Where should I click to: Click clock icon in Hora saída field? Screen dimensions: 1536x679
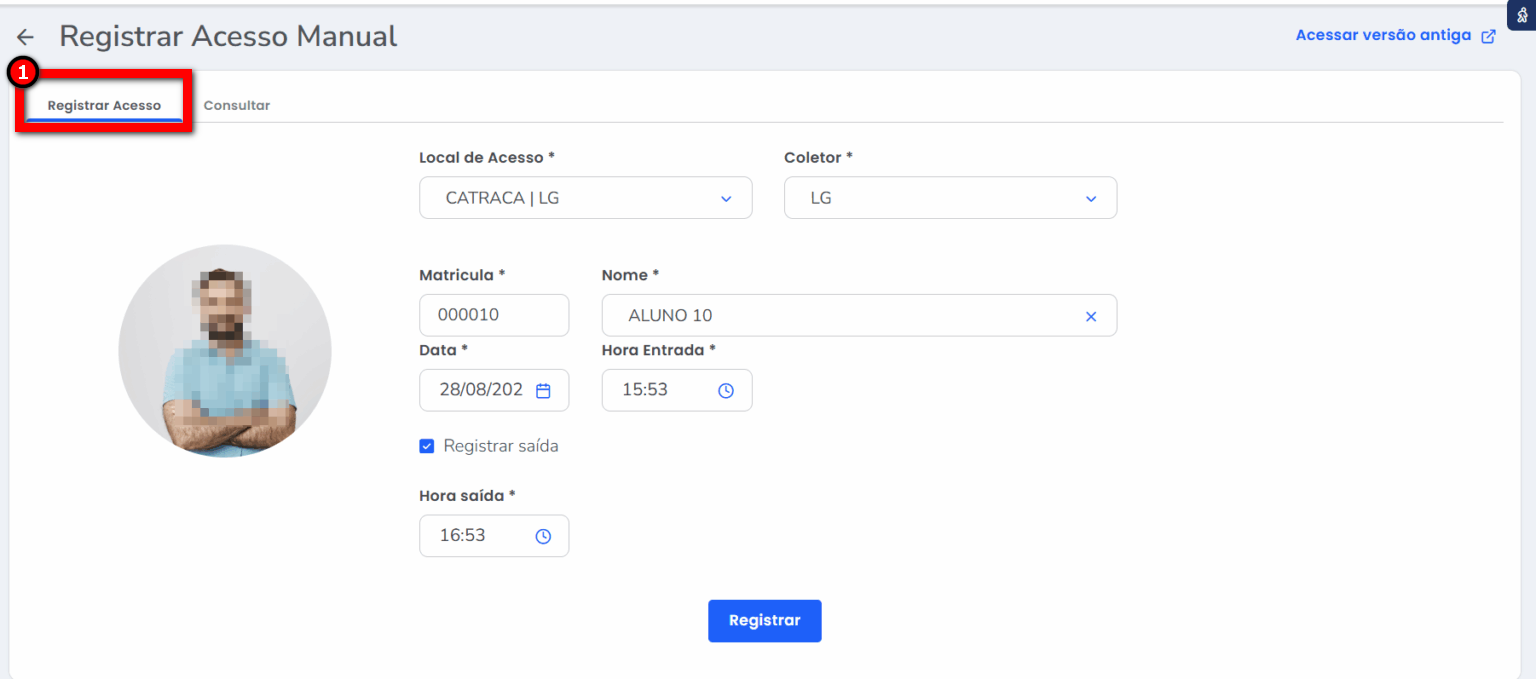(543, 536)
